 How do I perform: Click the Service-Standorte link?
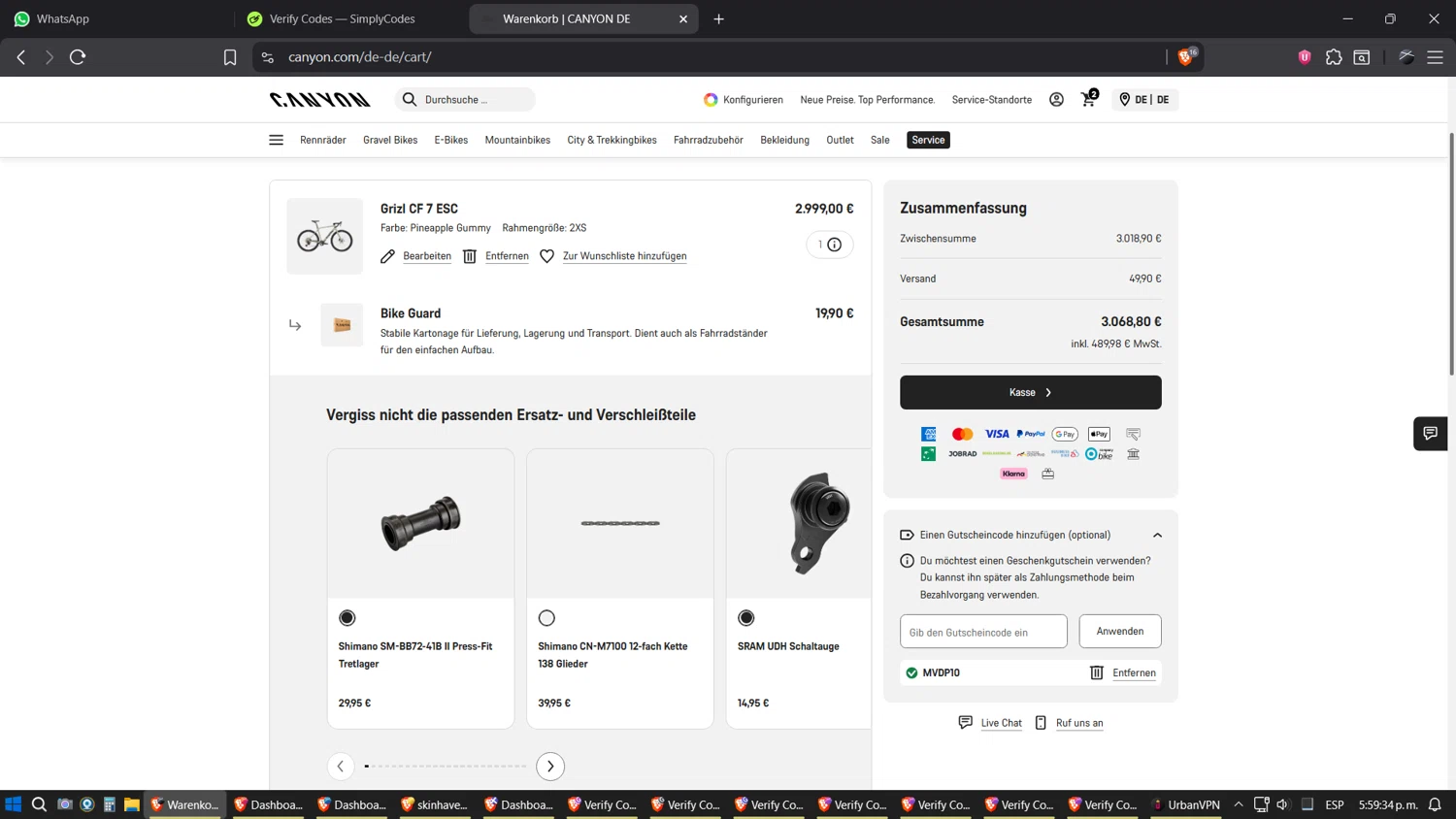pyautogui.click(x=992, y=100)
